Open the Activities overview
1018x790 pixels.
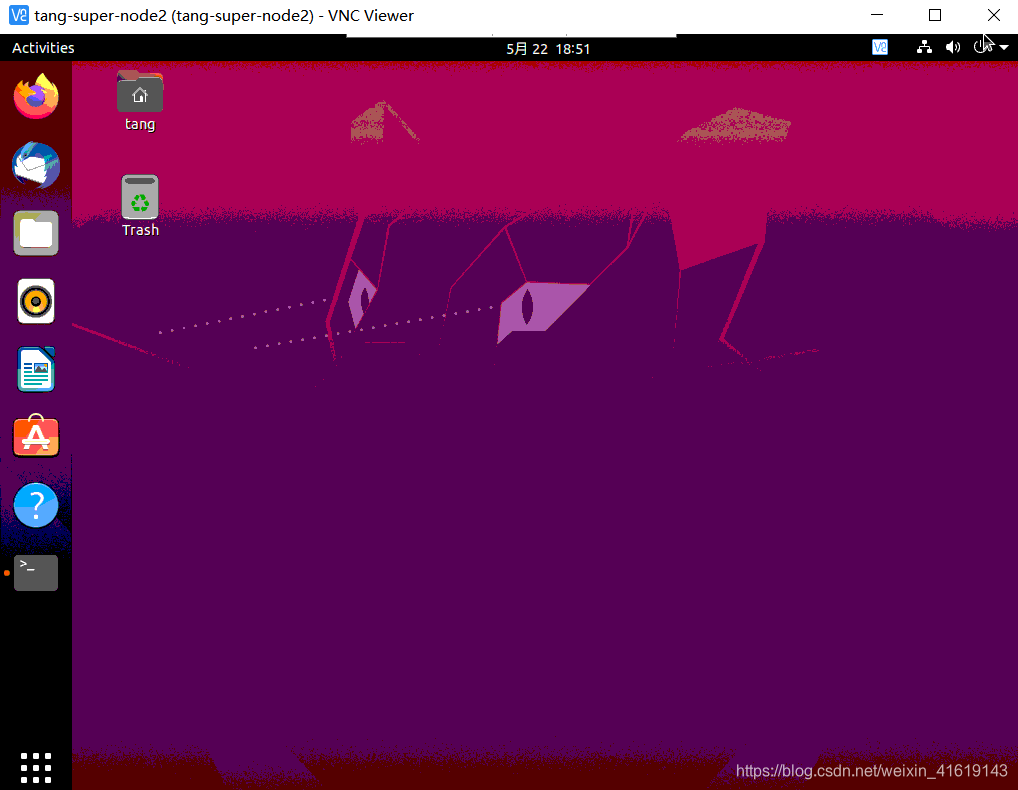43,48
